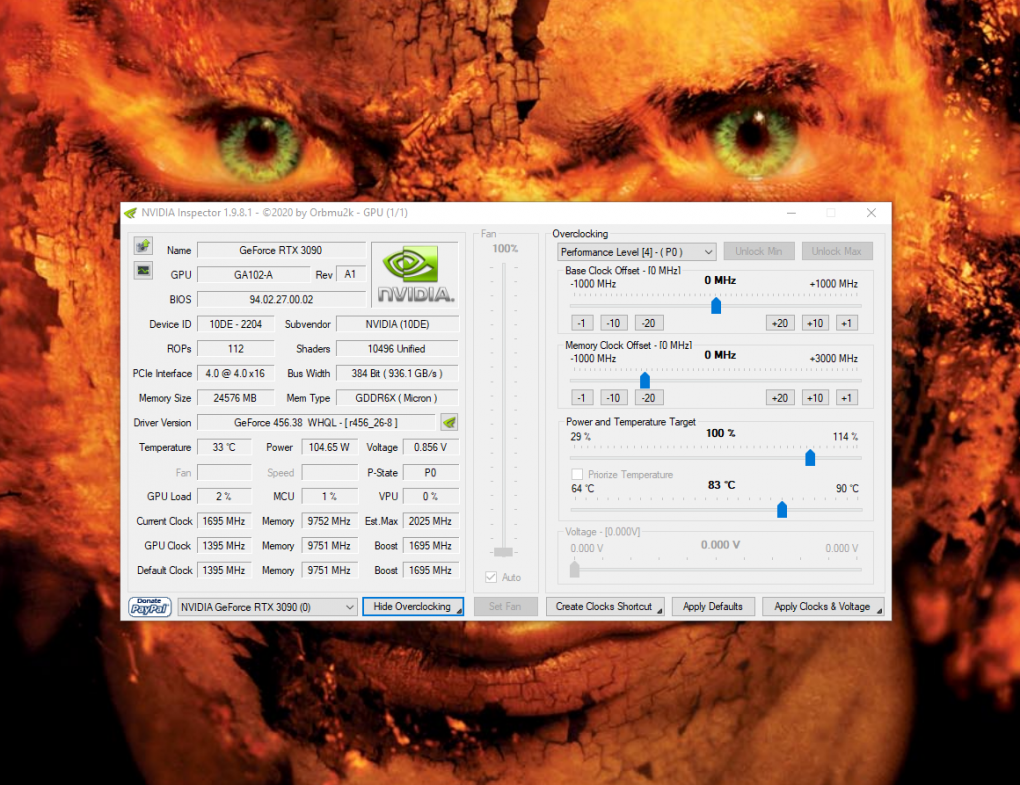Open the NVIDIA GeForce RTX 3090 (0) GPU selector
Viewport: 1020px width, 785px height.
pyautogui.click(x=267, y=607)
